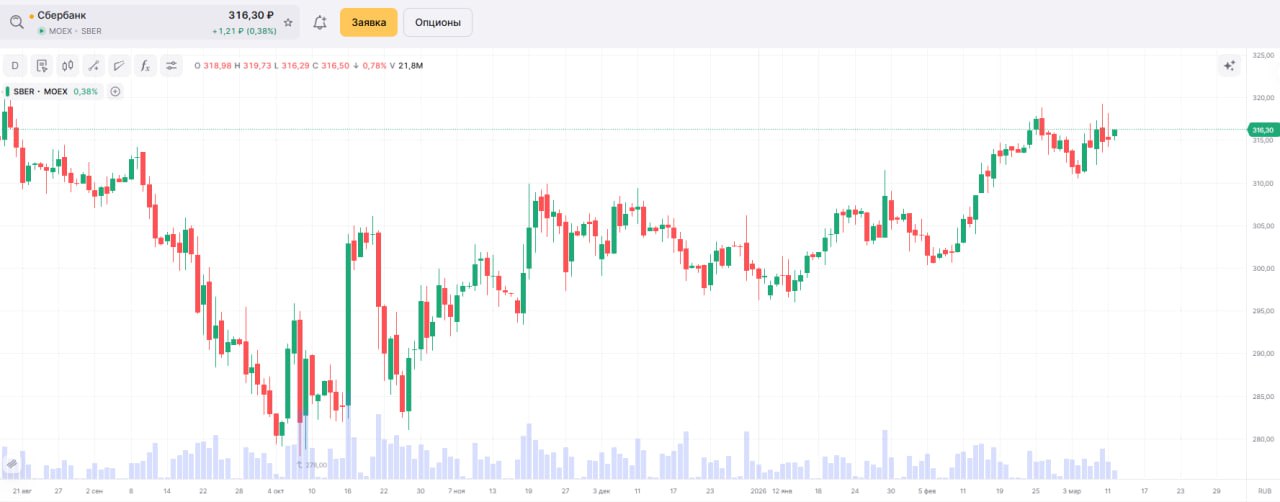Change the candlestick chart type
1280x502 pixels.
(x=68, y=66)
